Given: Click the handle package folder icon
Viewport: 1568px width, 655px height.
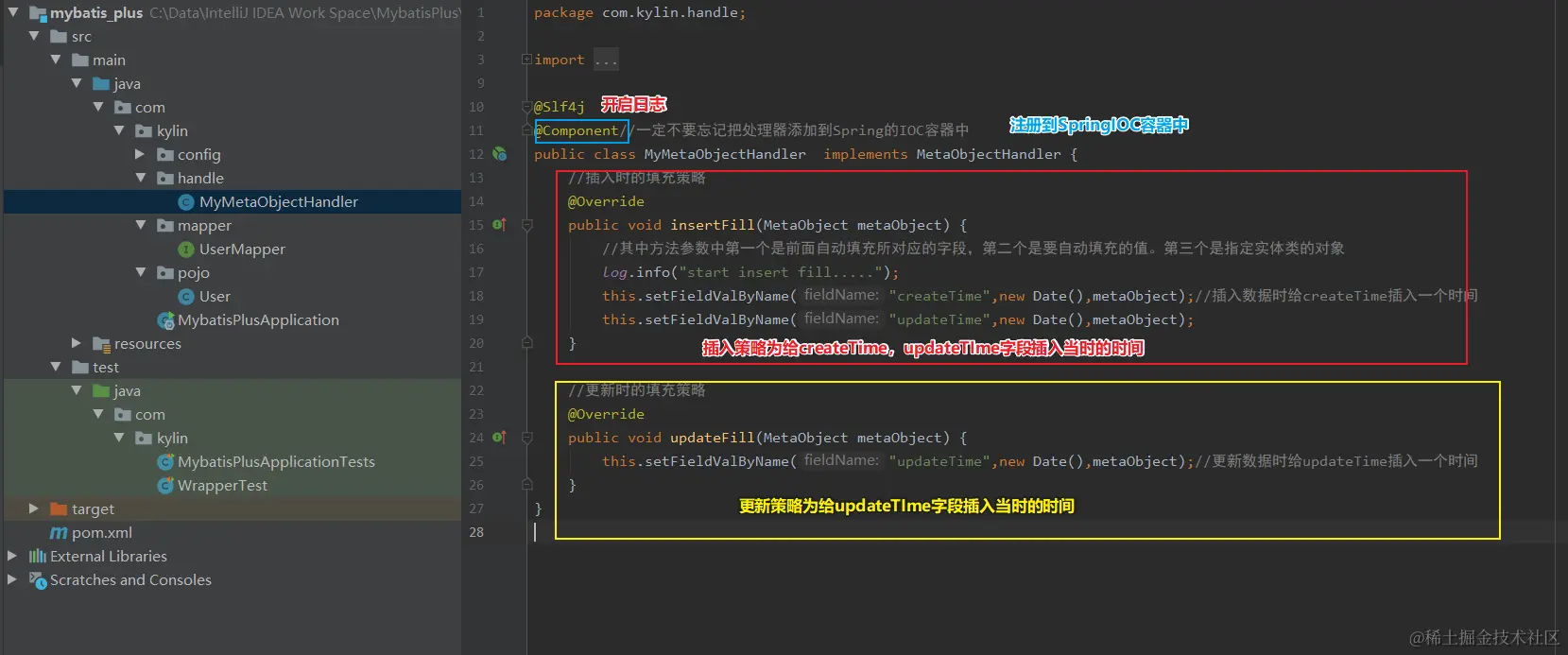Looking at the screenshot, I should pyautogui.click(x=165, y=178).
